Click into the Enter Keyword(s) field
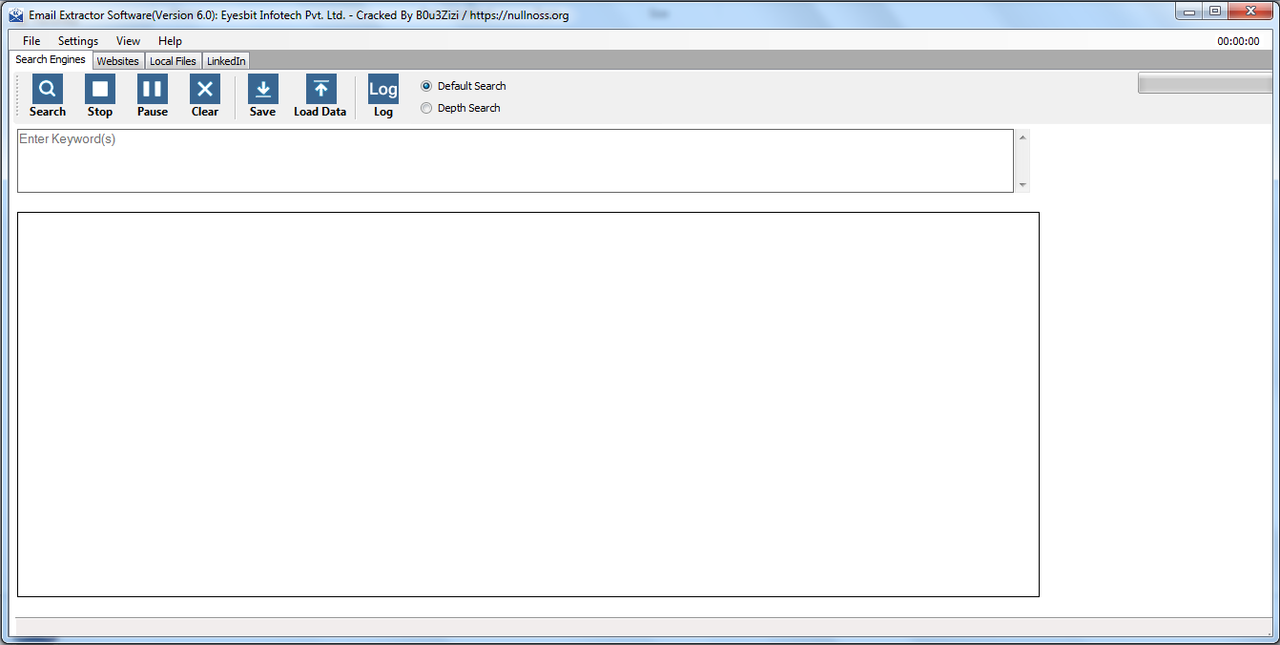 click(515, 160)
